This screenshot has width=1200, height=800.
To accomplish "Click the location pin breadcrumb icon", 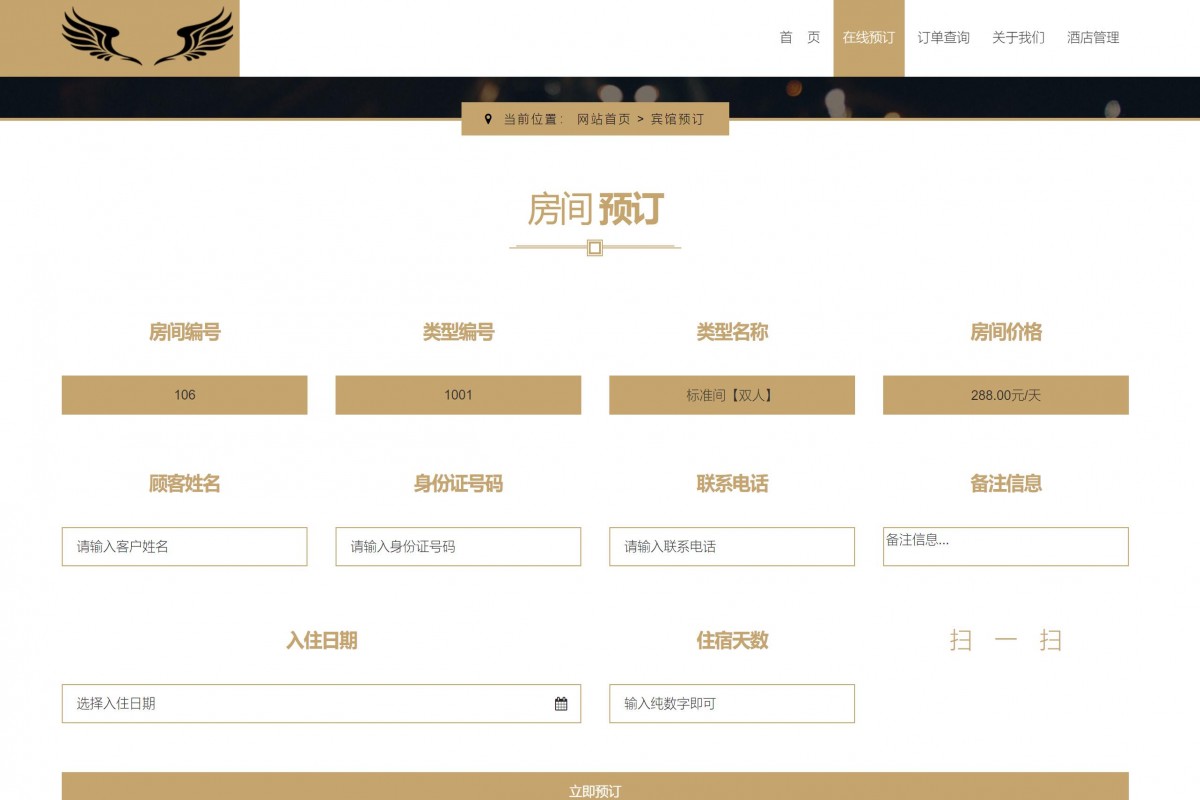I will pyautogui.click(x=487, y=118).
